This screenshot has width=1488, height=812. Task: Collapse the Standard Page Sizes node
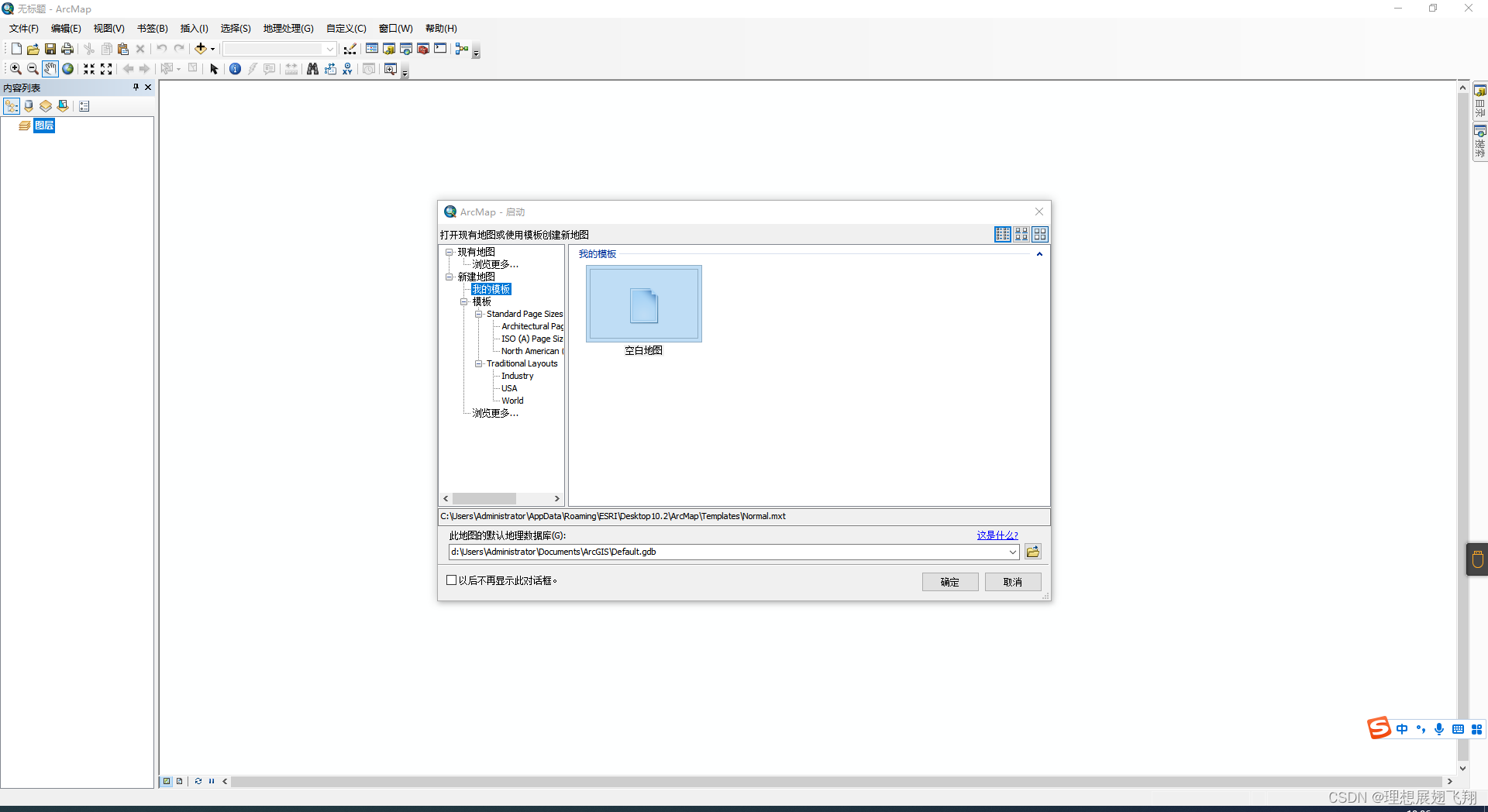tap(478, 314)
